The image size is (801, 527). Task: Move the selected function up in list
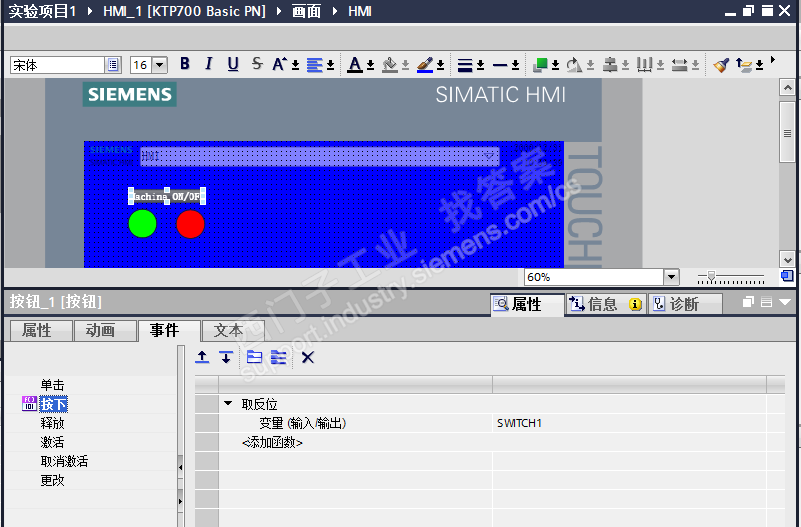click(x=202, y=357)
